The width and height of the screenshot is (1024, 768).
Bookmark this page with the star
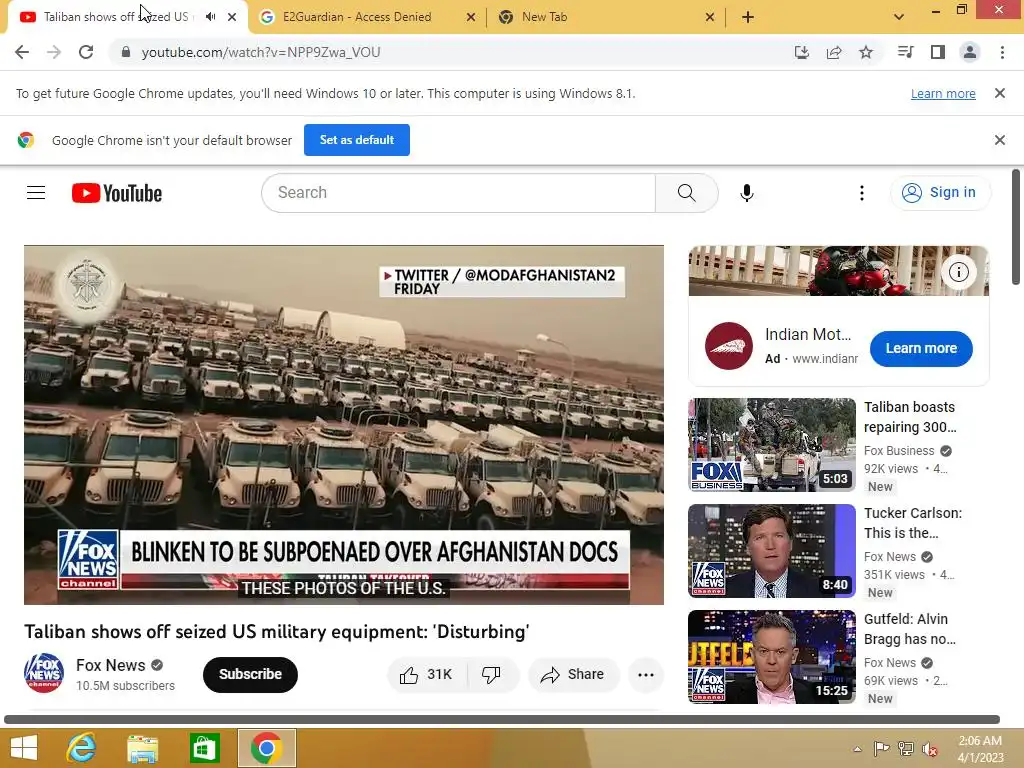866,52
